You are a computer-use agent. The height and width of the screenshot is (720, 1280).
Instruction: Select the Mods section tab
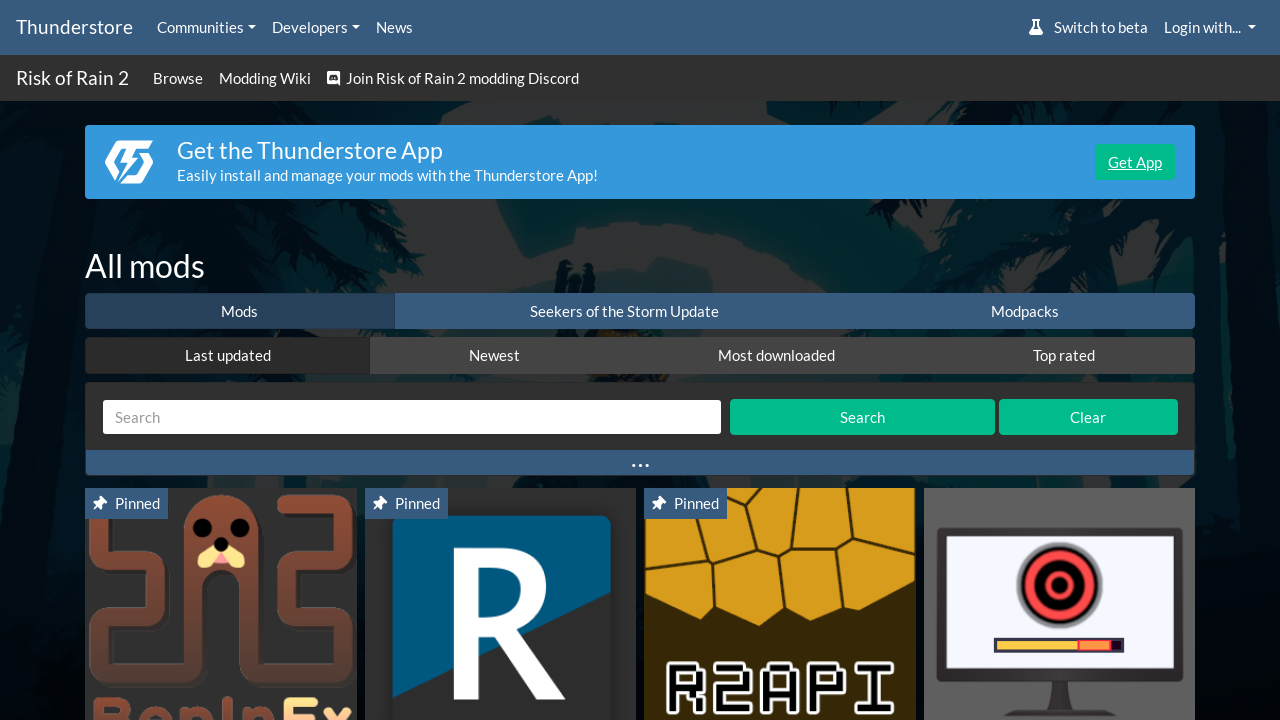[240, 311]
